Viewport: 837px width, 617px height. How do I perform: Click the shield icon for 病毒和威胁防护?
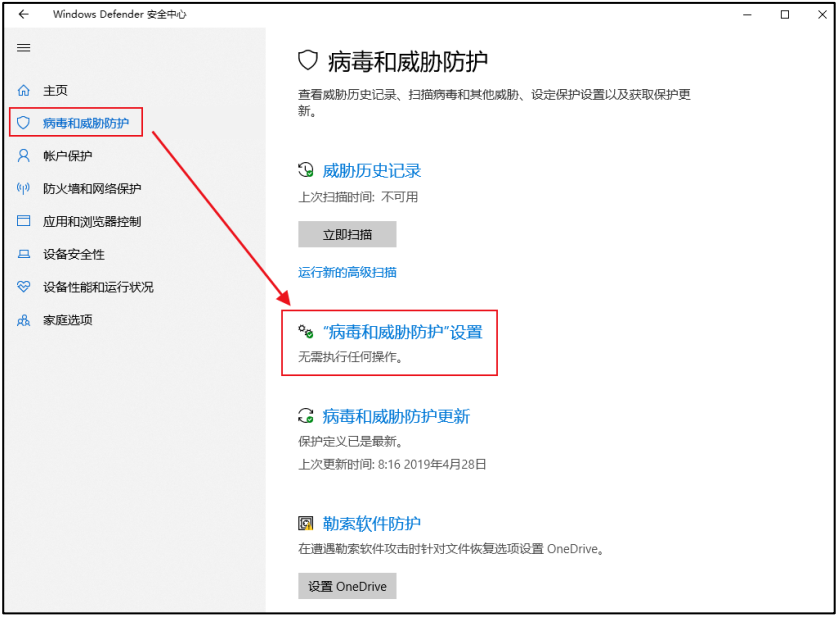tap(24, 122)
